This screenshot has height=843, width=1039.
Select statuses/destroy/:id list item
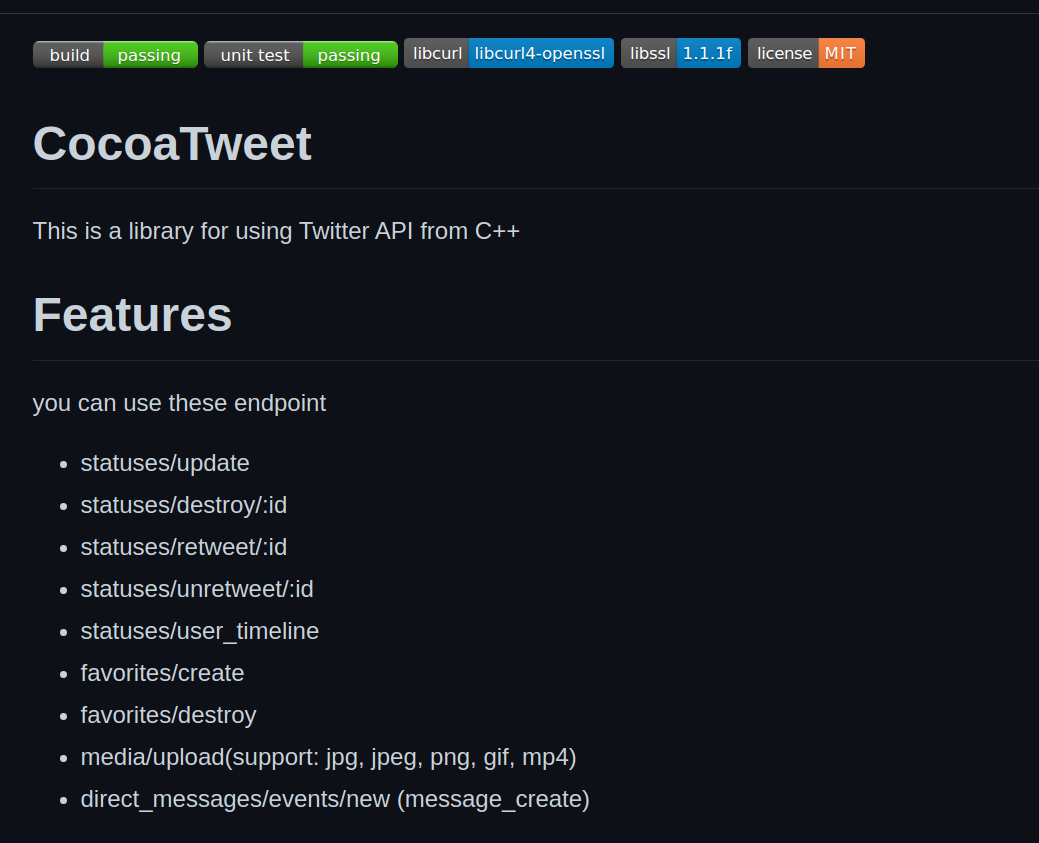pos(184,505)
